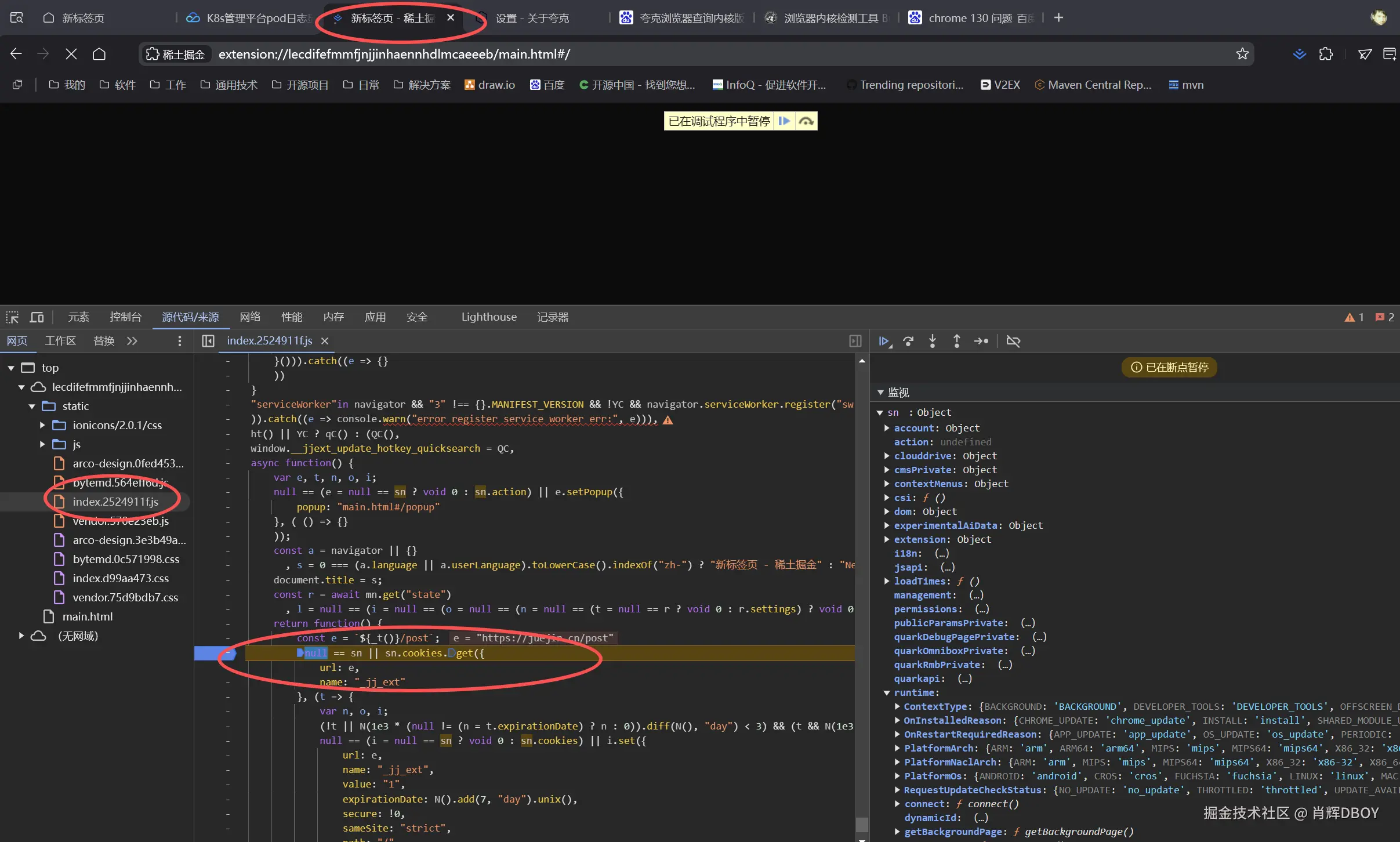Open browser extensions puzzle icon

(x=1326, y=54)
